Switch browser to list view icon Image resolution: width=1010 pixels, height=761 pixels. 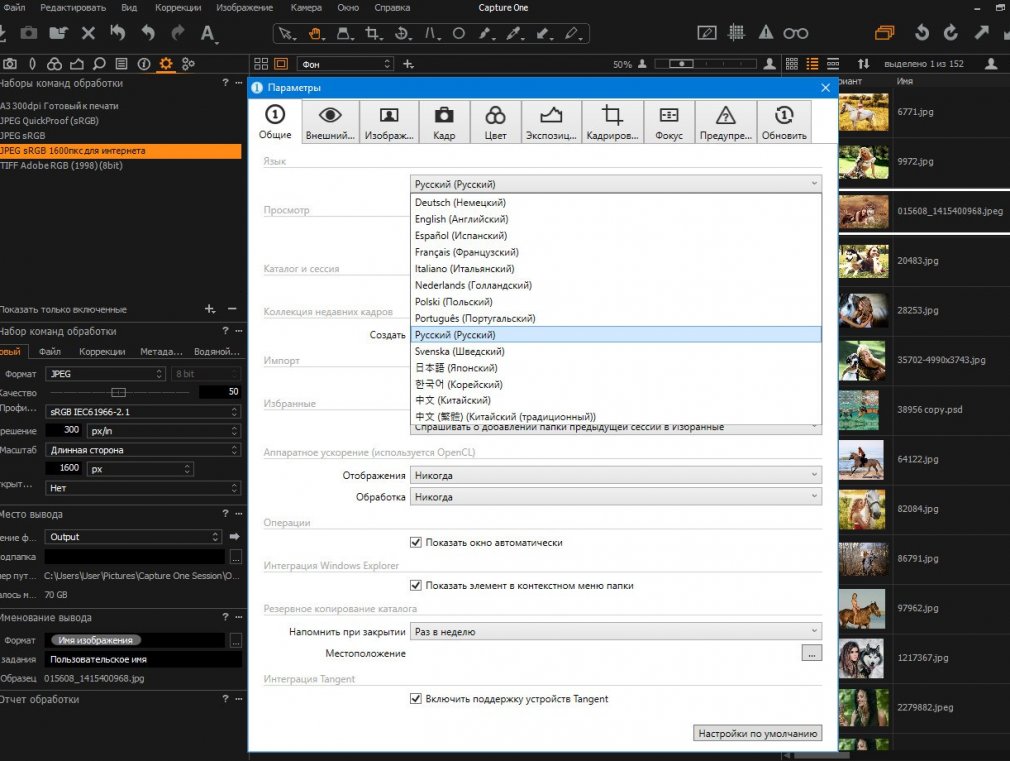[x=813, y=64]
